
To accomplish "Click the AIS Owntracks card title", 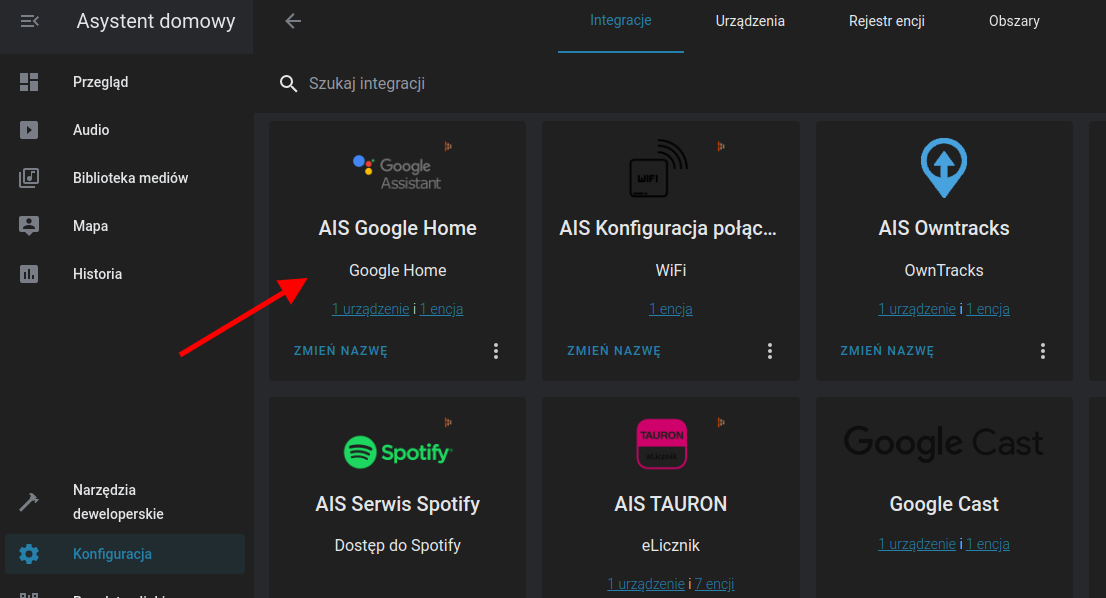I will coord(944,228).
